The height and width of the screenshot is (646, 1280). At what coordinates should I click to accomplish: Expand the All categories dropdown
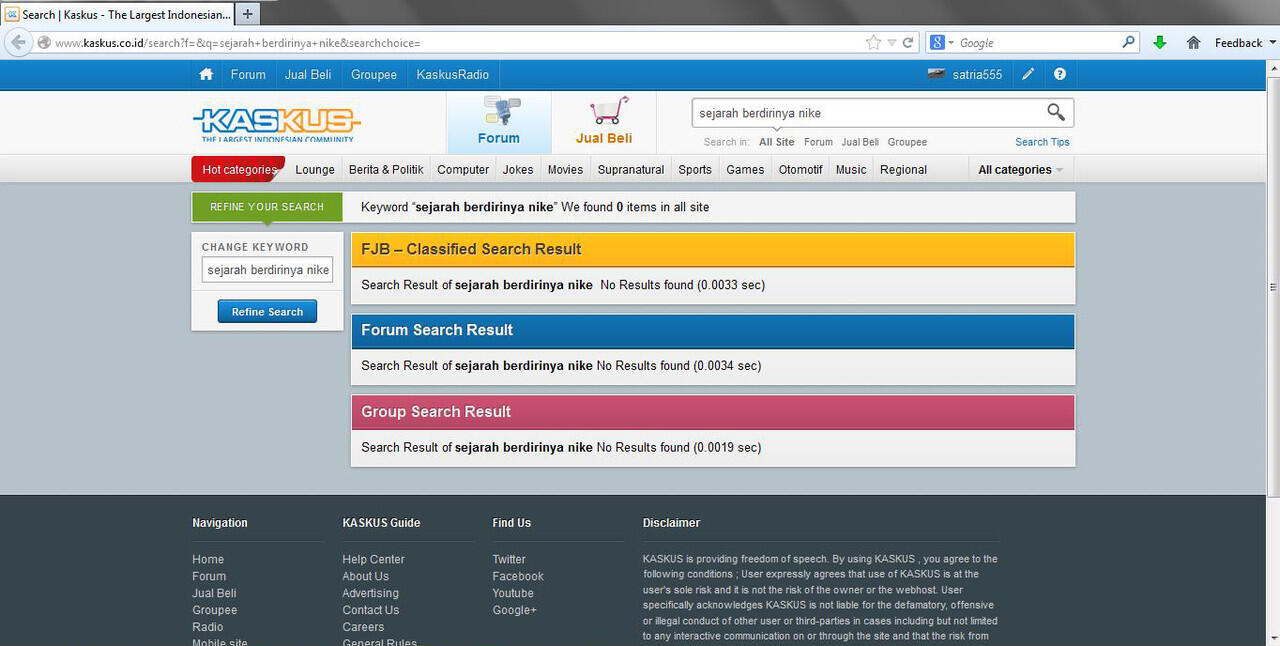1020,170
